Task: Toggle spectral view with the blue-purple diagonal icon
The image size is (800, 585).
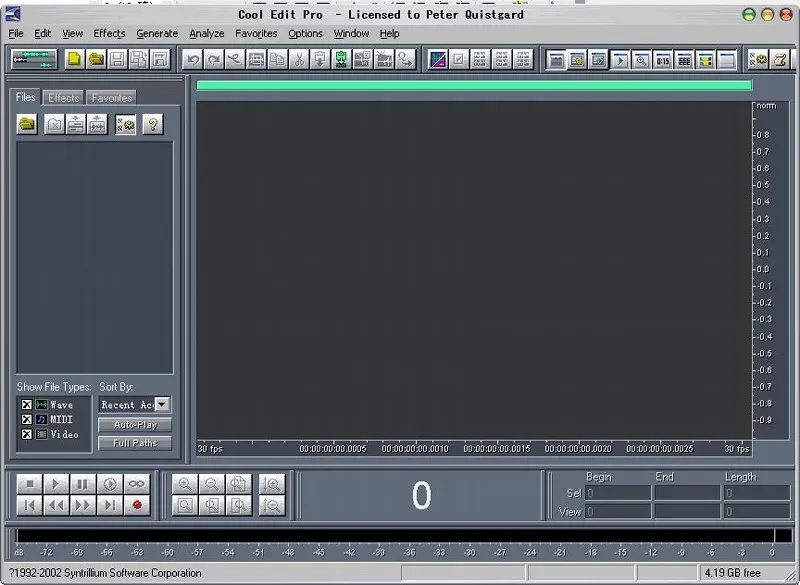Action: click(x=438, y=60)
